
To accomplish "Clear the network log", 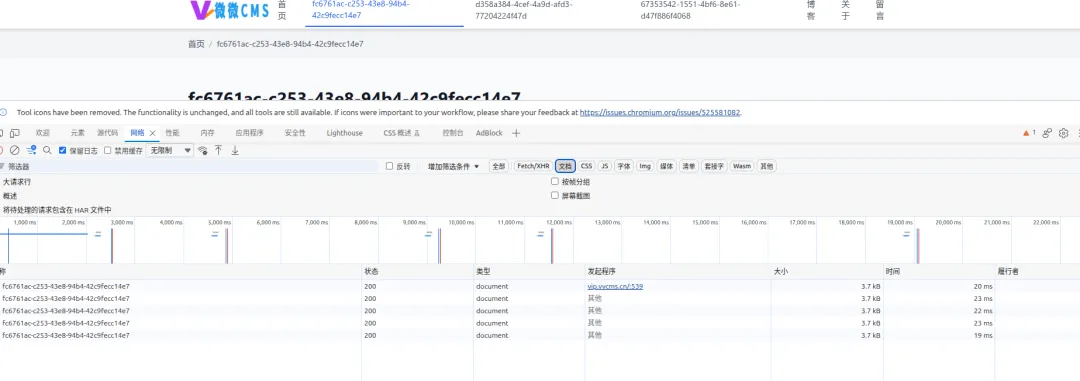I will 14,150.
